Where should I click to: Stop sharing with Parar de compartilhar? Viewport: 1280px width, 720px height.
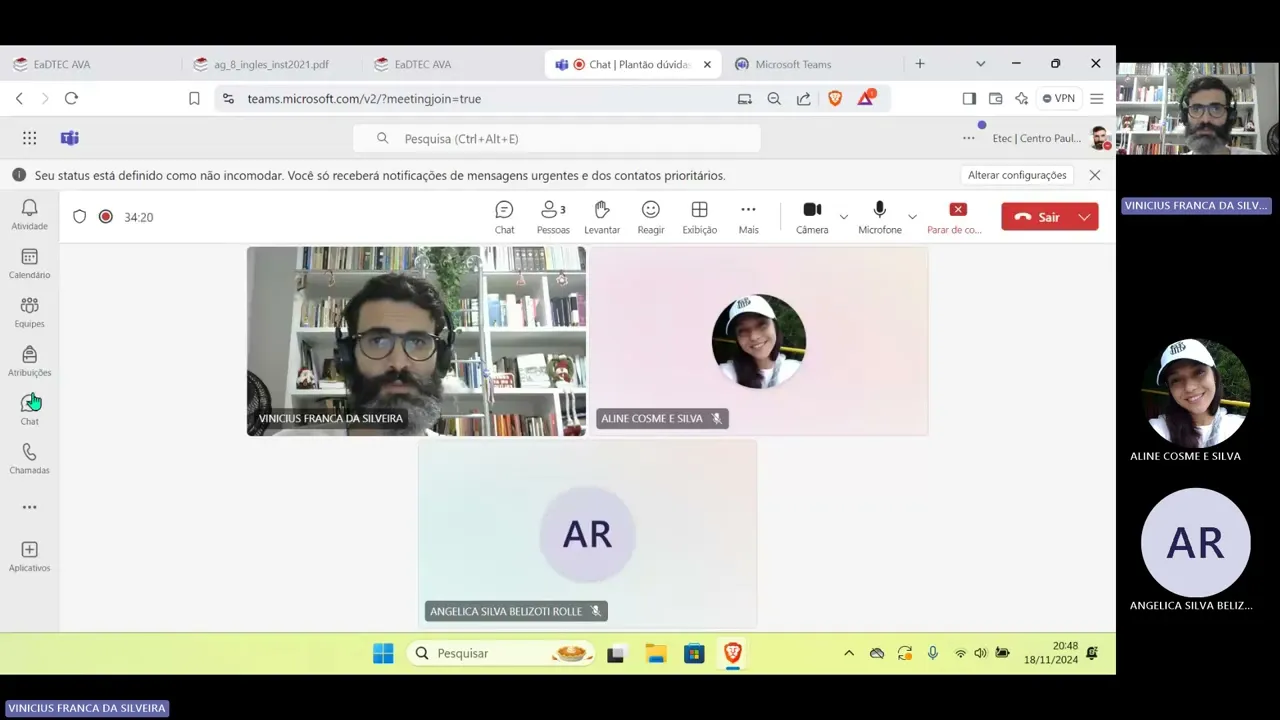tap(955, 217)
